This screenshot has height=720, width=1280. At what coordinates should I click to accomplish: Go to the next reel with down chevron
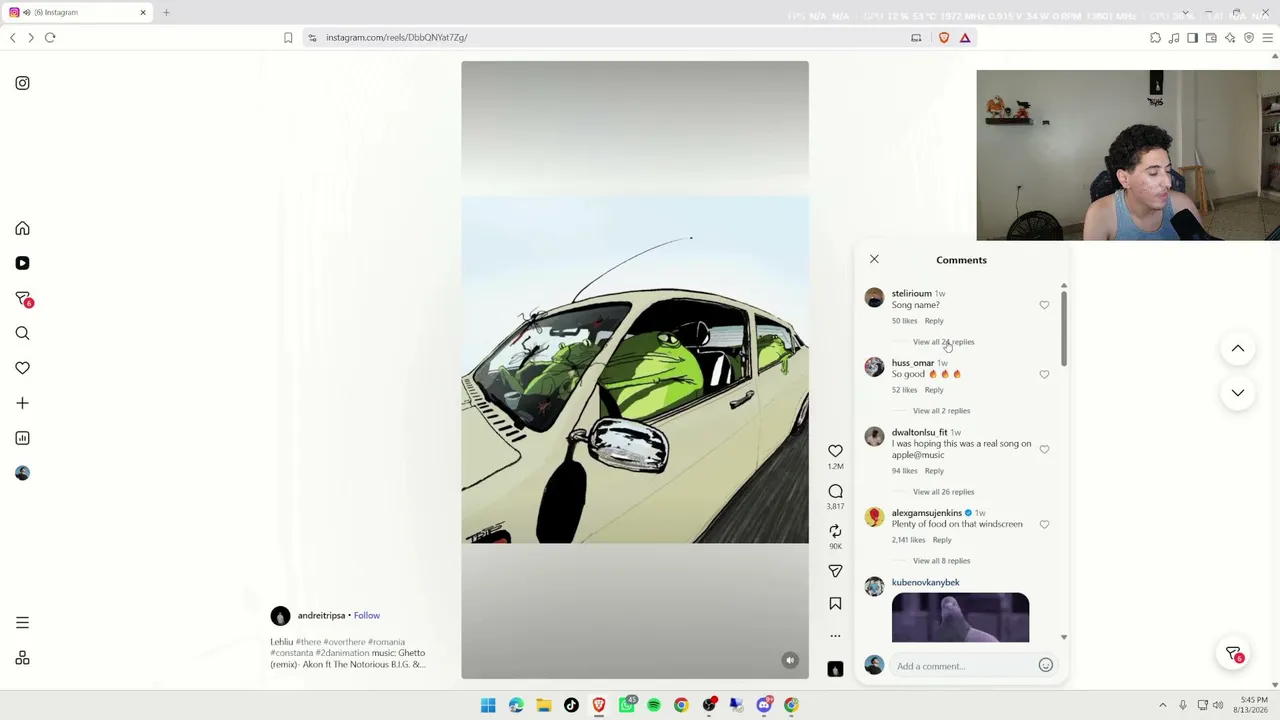click(1238, 393)
